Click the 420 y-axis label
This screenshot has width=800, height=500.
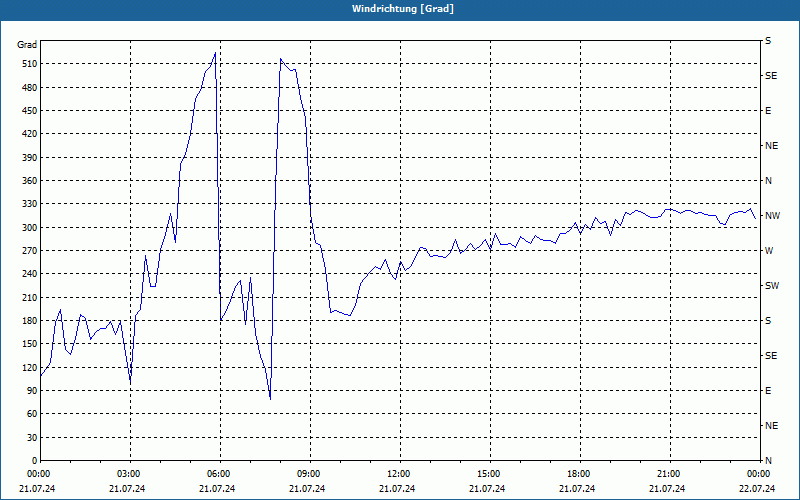click(31, 134)
